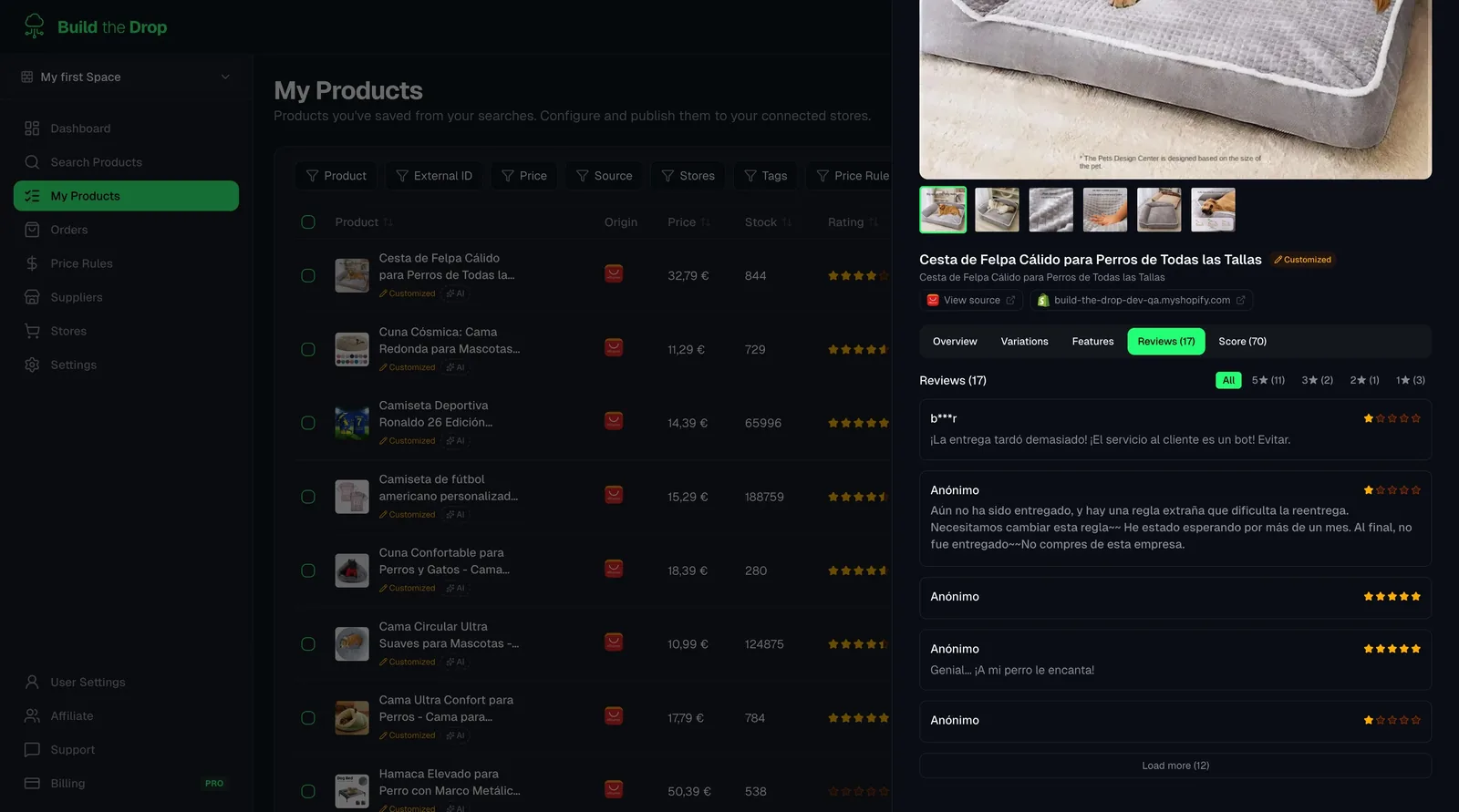Open the Product filter
Screen dimensions: 1459x812
coord(336,176)
